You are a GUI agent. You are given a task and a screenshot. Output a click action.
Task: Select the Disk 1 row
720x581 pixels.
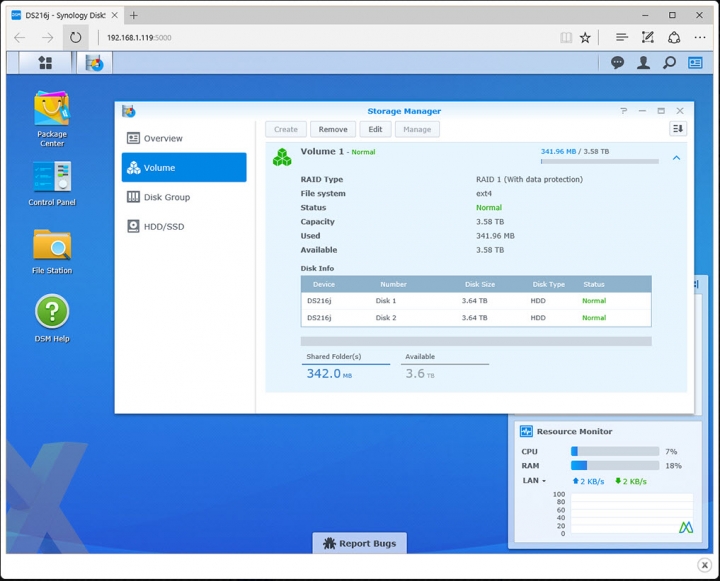[x=476, y=301]
